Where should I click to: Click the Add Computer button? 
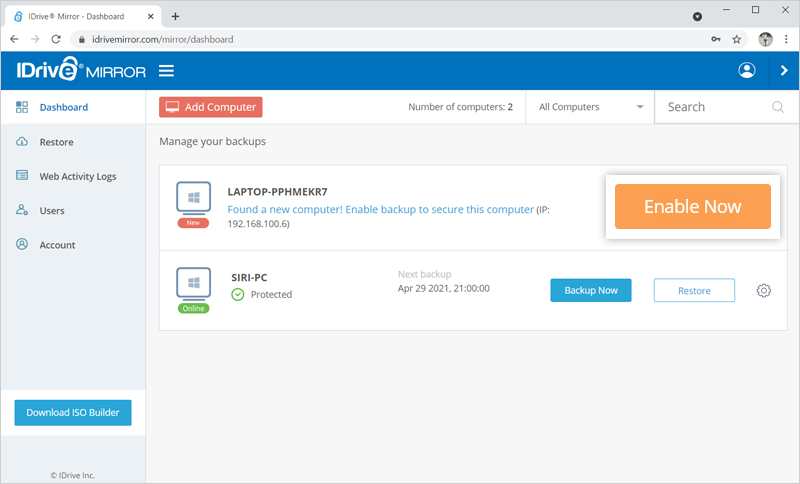pos(211,107)
